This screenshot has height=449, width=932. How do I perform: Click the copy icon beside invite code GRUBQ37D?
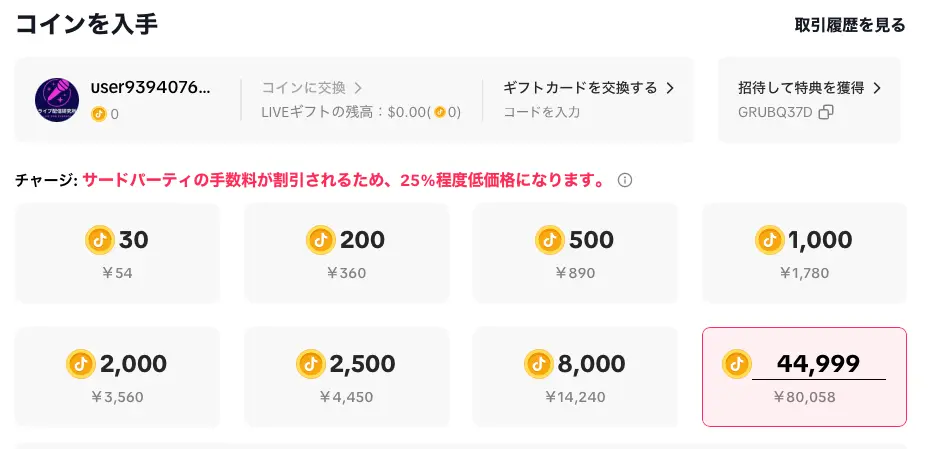(x=826, y=112)
